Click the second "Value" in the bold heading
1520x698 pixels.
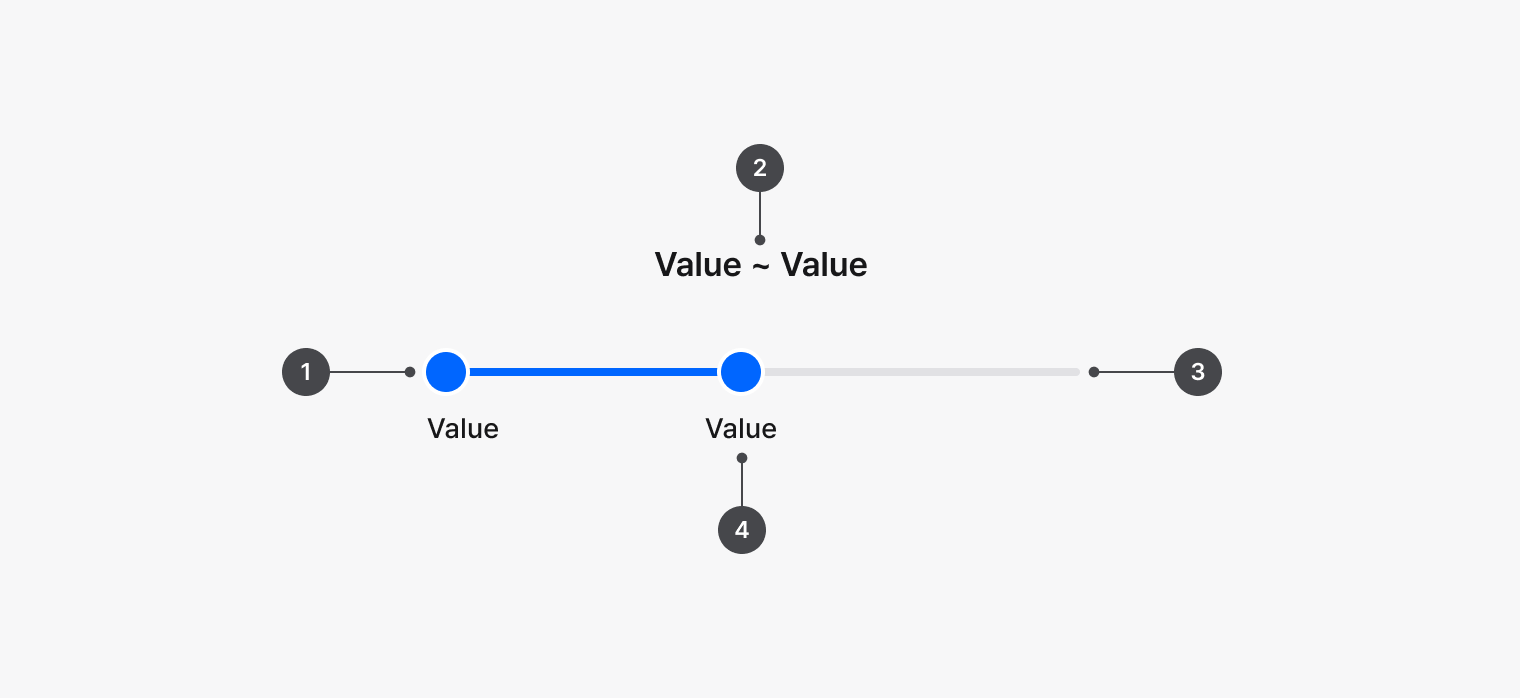pyautogui.click(x=824, y=265)
